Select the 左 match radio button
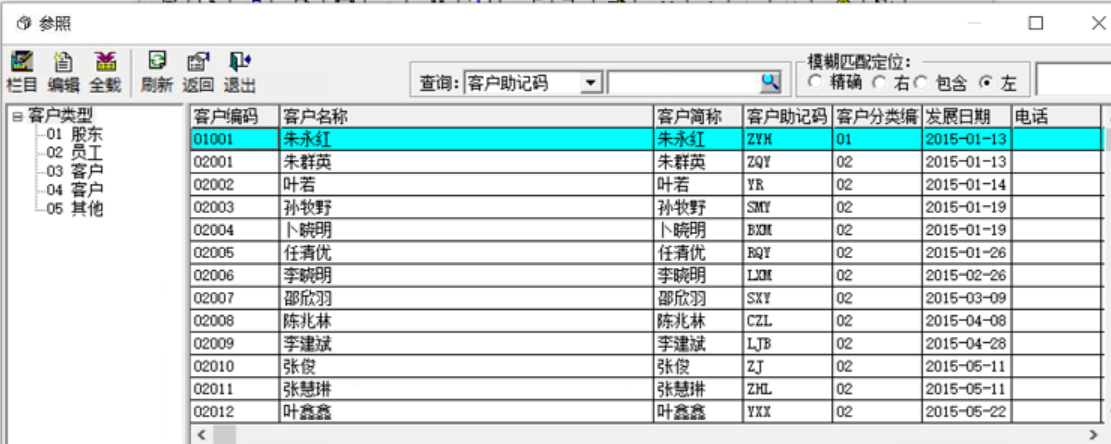This screenshot has height=444, width=1111. click(x=985, y=83)
